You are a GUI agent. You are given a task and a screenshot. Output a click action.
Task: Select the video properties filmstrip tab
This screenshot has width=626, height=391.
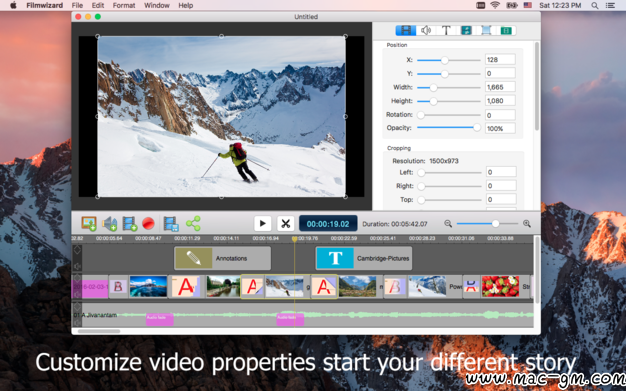(x=406, y=30)
